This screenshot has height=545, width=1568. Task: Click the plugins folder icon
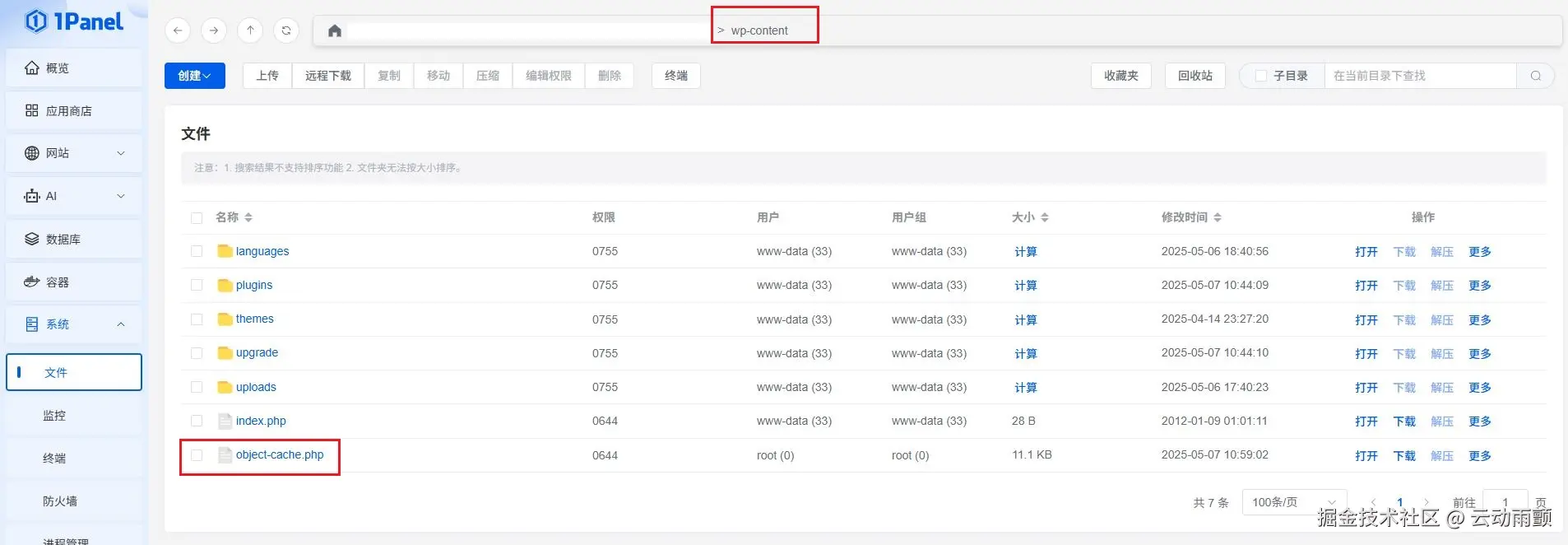tap(225, 285)
